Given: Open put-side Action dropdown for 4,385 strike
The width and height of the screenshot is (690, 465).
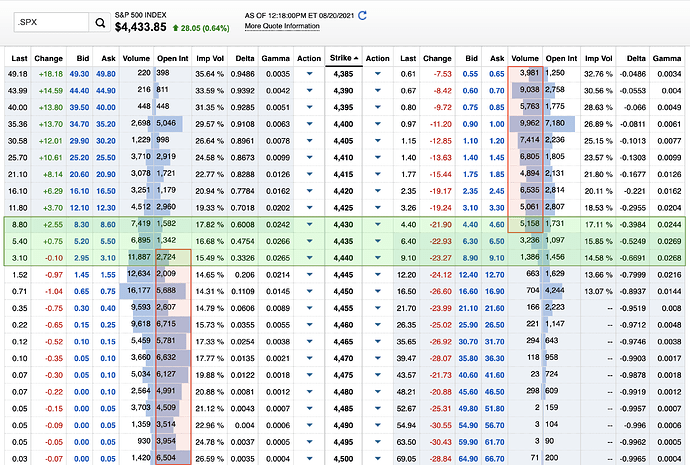Looking at the screenshot, I should 377,74.
